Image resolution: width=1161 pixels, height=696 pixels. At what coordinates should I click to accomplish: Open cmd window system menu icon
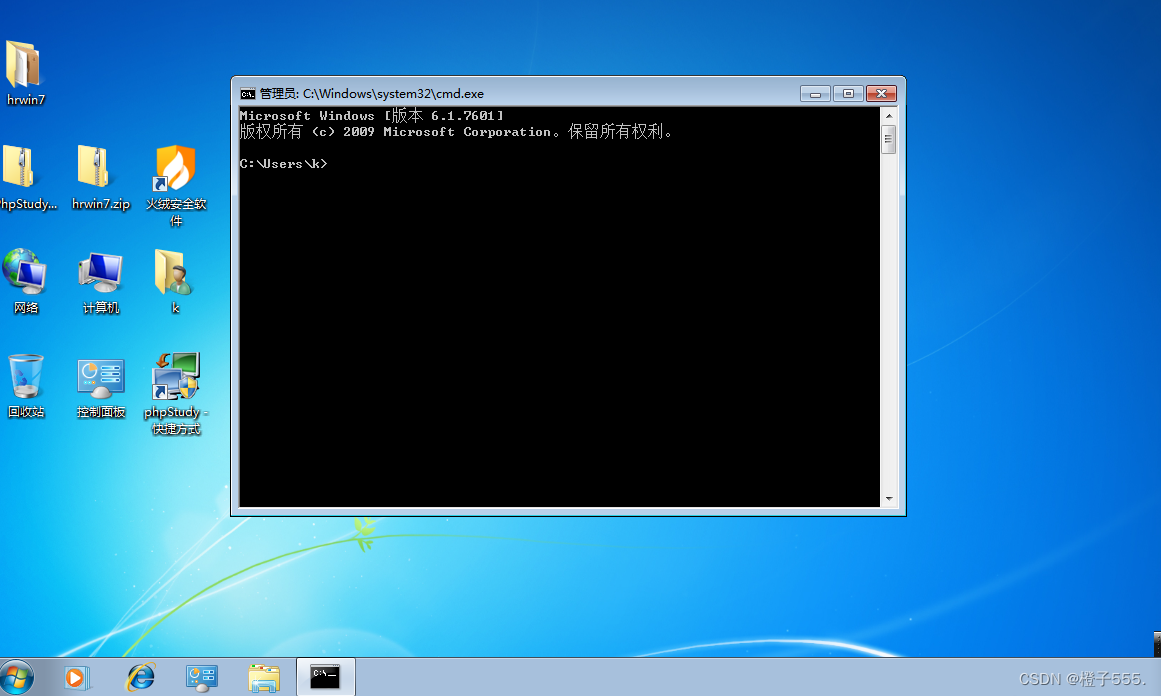click(247, 94)
